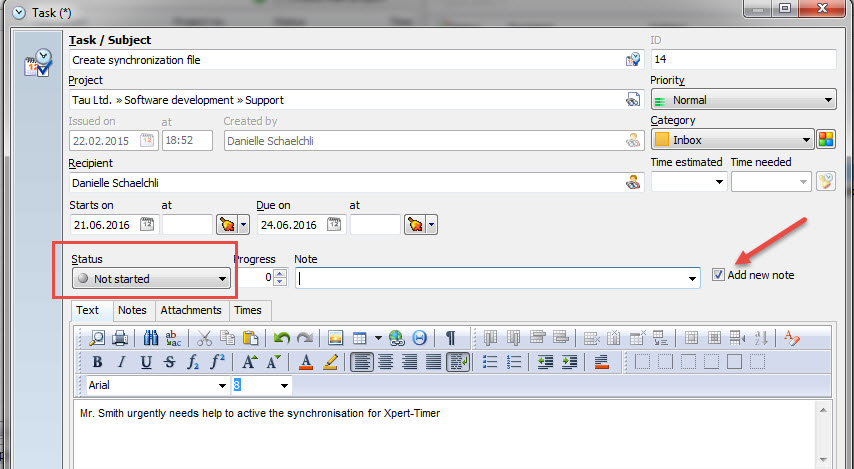Switch to the Notes tab
The width and height of the screenshot is (854, 469).
[133, 311]
